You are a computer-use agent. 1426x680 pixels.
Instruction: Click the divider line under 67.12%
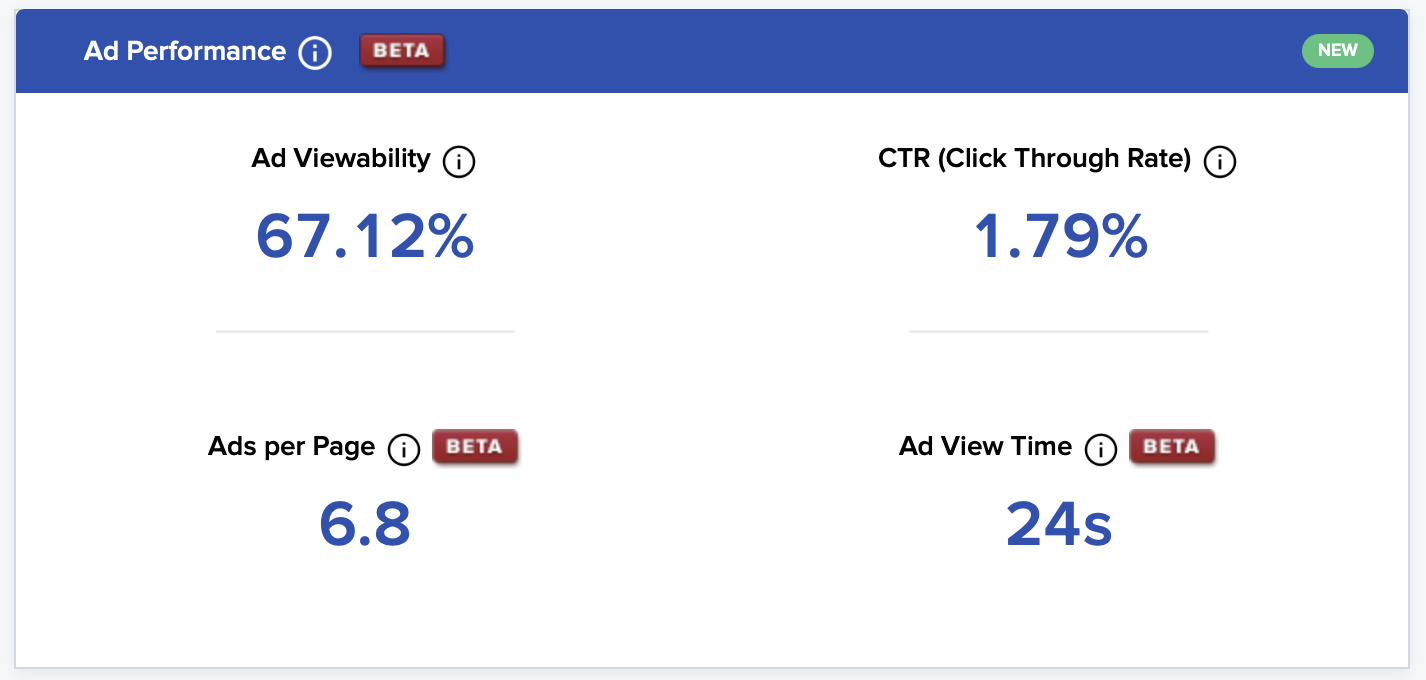coord(365,331)
